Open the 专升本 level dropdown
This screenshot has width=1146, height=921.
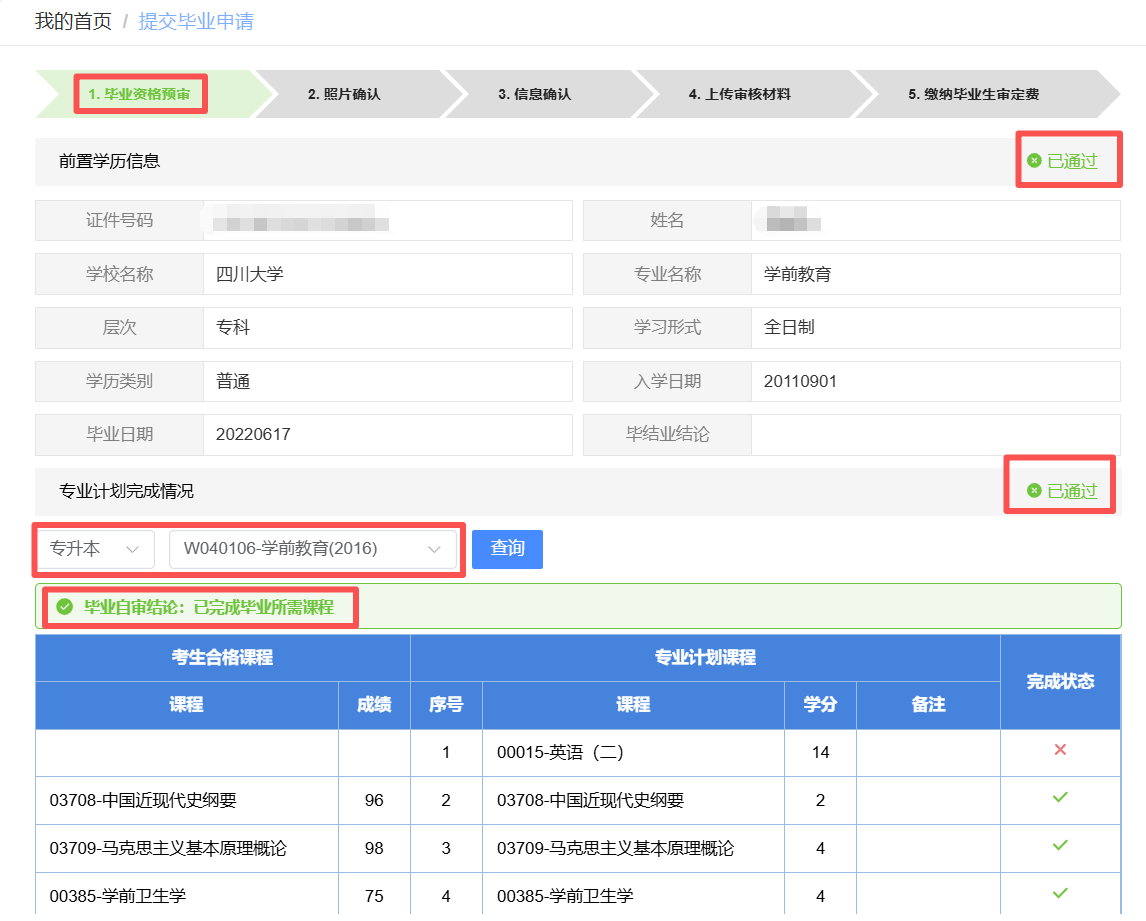pyautogui.click(x=93, y=549)
